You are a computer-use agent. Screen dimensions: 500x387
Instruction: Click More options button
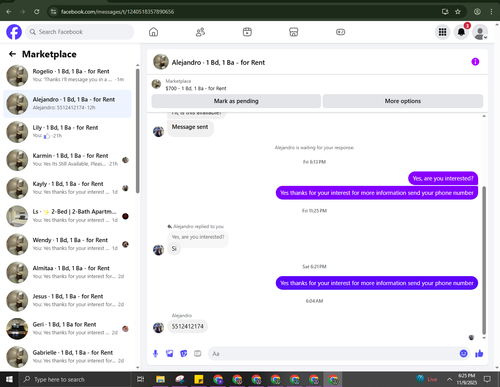tap(403, 101)
